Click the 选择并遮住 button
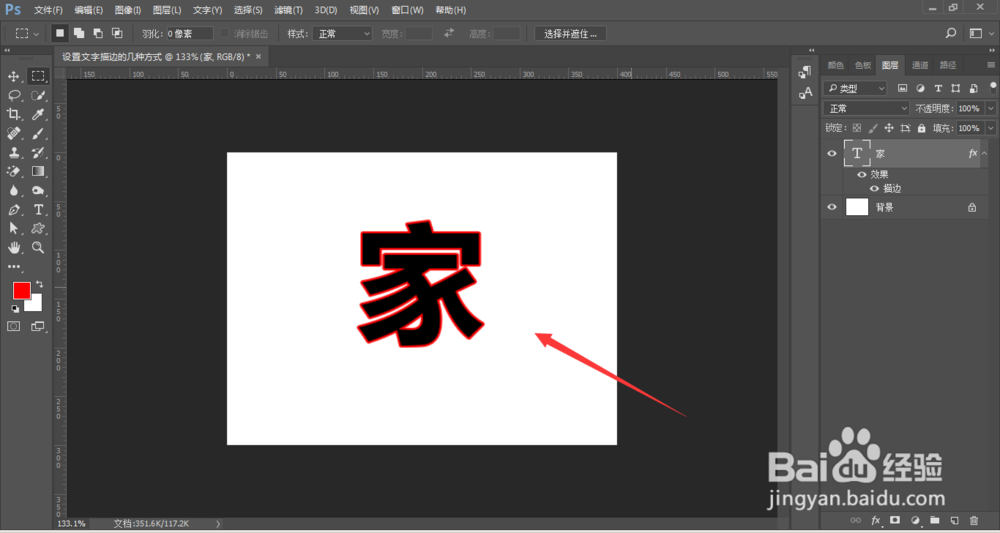The width and height of the screenshot is (1000, 533). pos(570,34)
